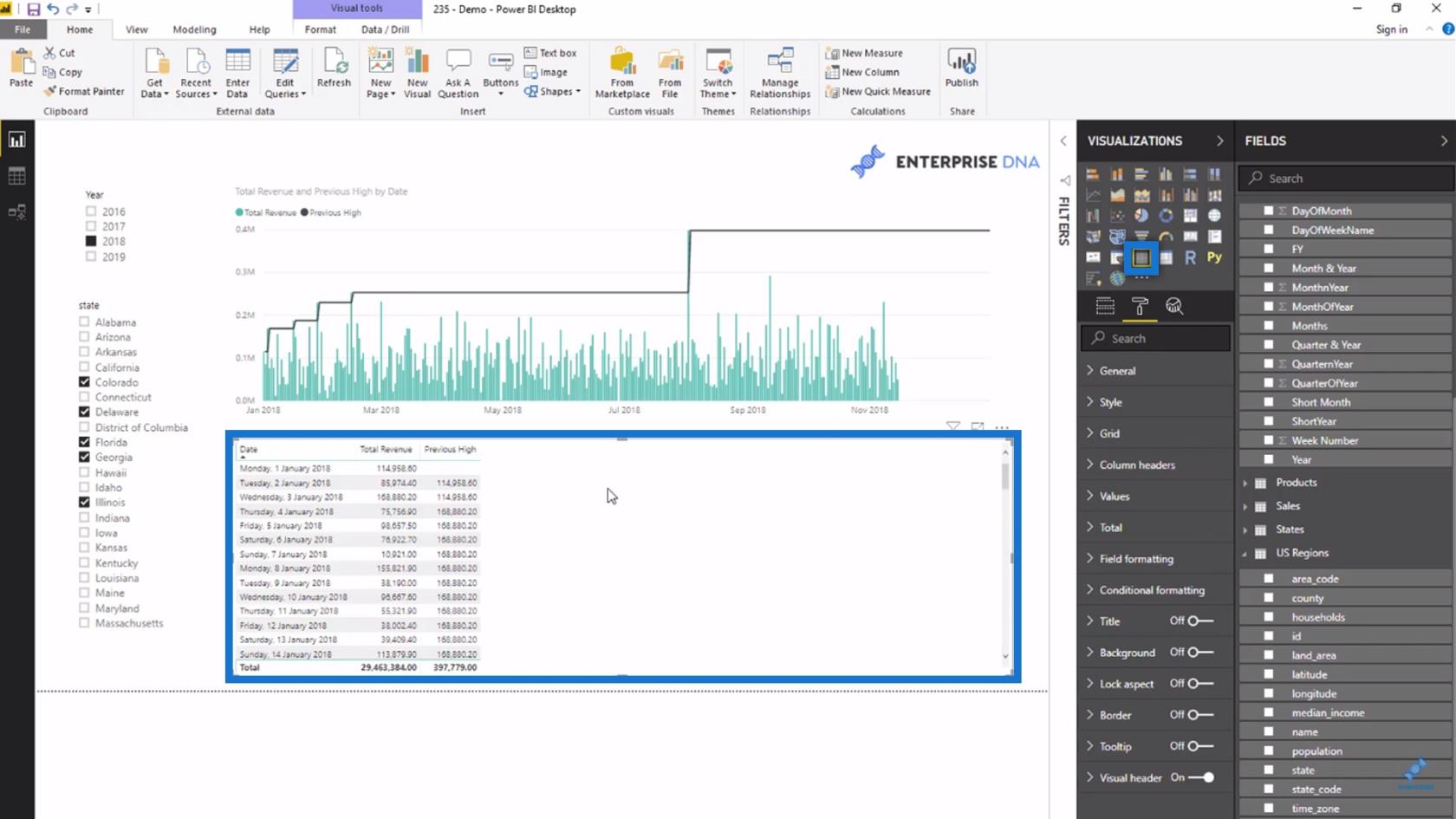Open the Data / Drill tab
This screenshot has width=1456, height=819.
tap(385, 29)
